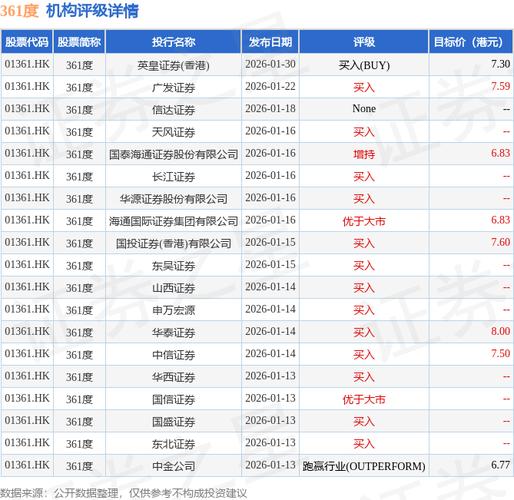Select the 东吴证券 broker cell
This screenshot has width=514, height=500.
tap(173, 266)
